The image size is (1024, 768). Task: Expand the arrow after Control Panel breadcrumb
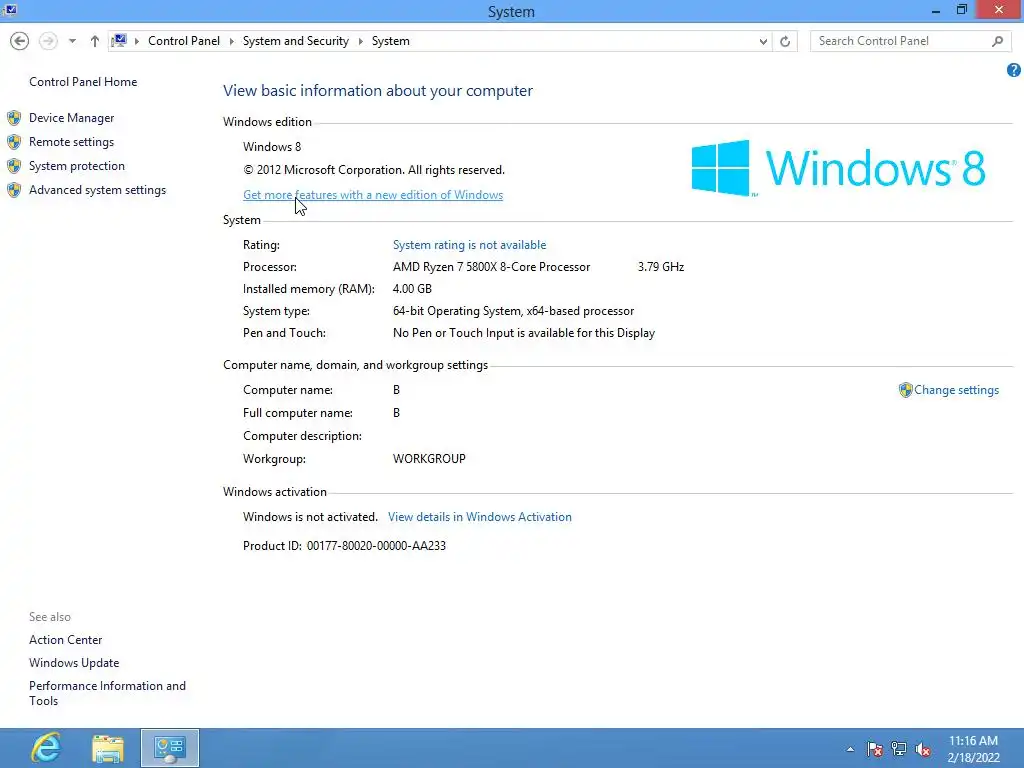pos(231,41)
